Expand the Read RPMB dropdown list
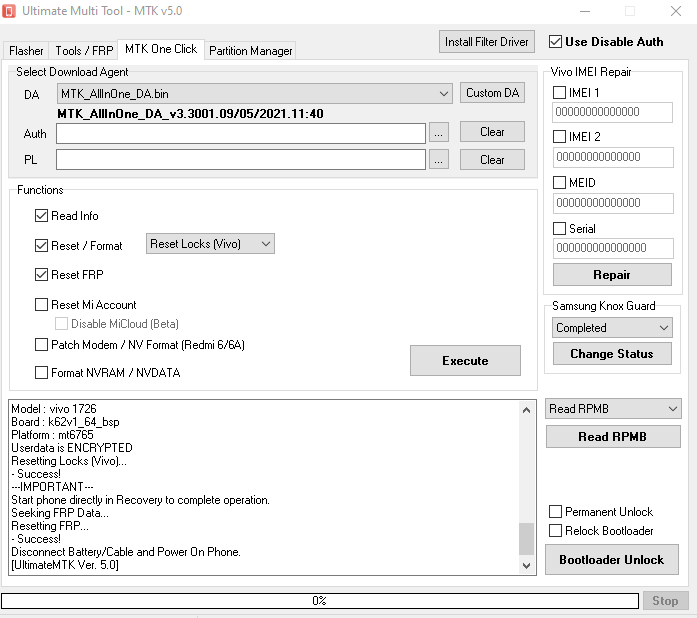The height and width of the screenshot is (618, 697). tap(613, 409)
